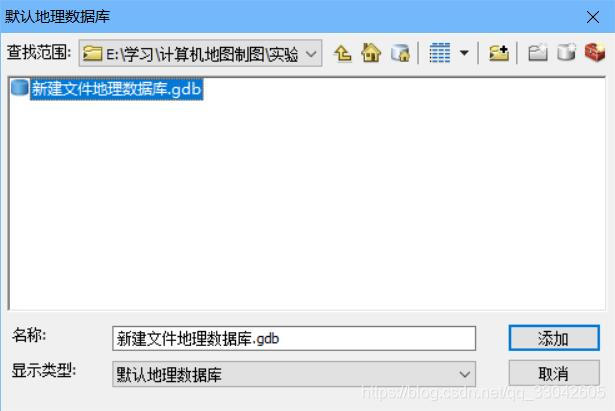Click the 取消 button
The height and width of the screenshot is (411, 615).
point(554,373)
